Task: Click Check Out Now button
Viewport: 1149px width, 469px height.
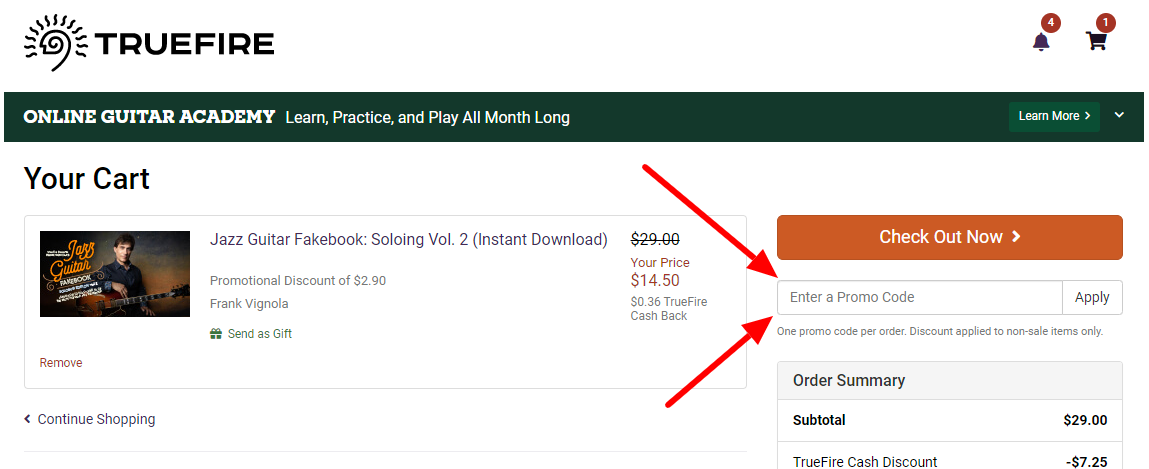Action: coord(950,237)
